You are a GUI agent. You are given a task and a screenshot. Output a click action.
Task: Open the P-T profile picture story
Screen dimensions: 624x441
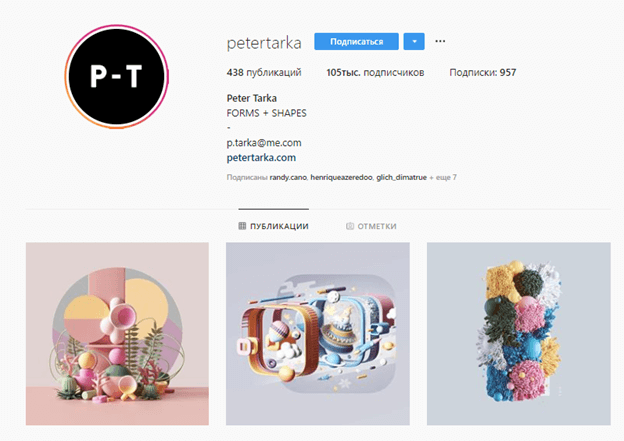(117, 76)
